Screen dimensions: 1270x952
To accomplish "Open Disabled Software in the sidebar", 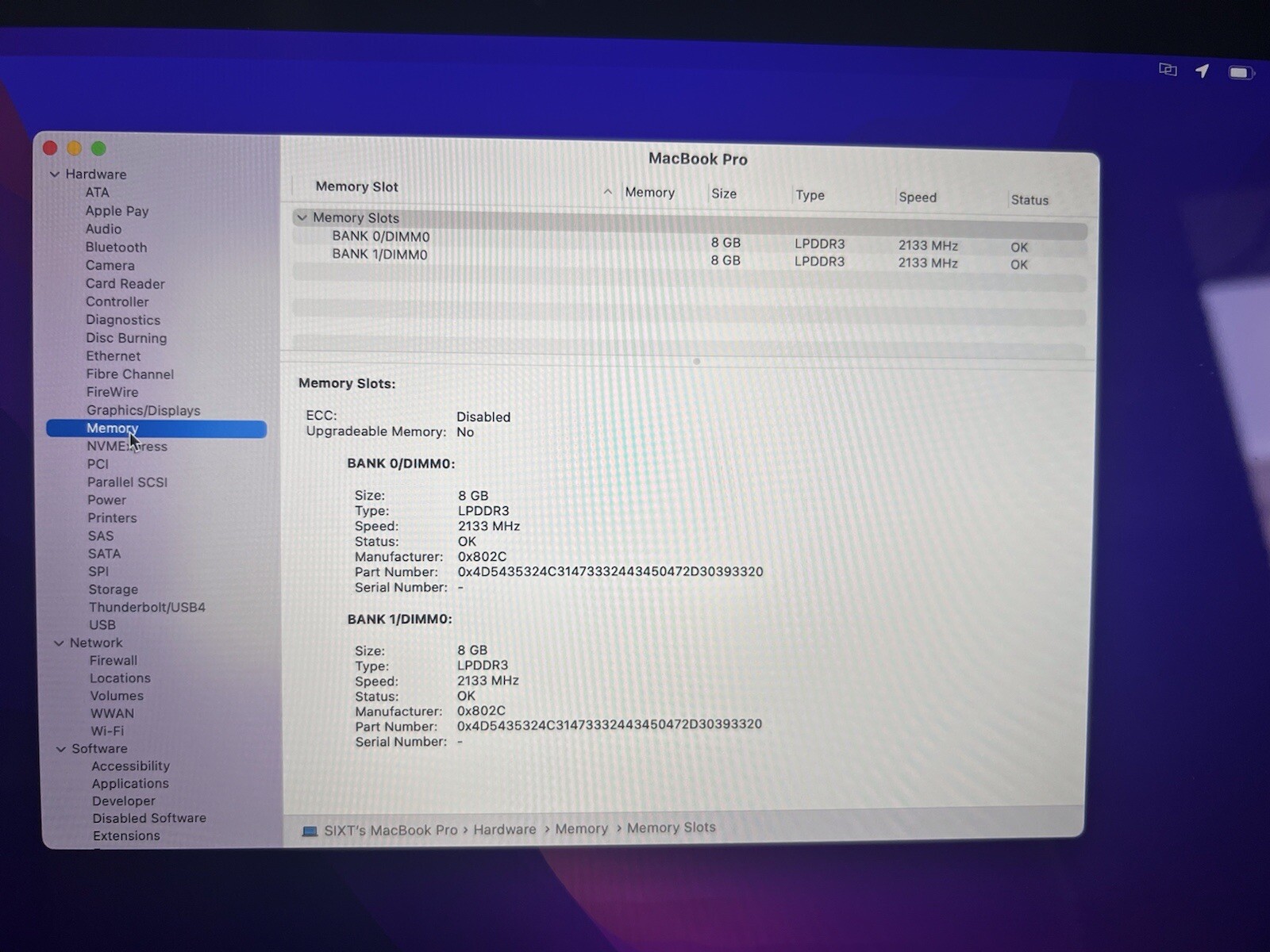I will click(x=149, y=819).
